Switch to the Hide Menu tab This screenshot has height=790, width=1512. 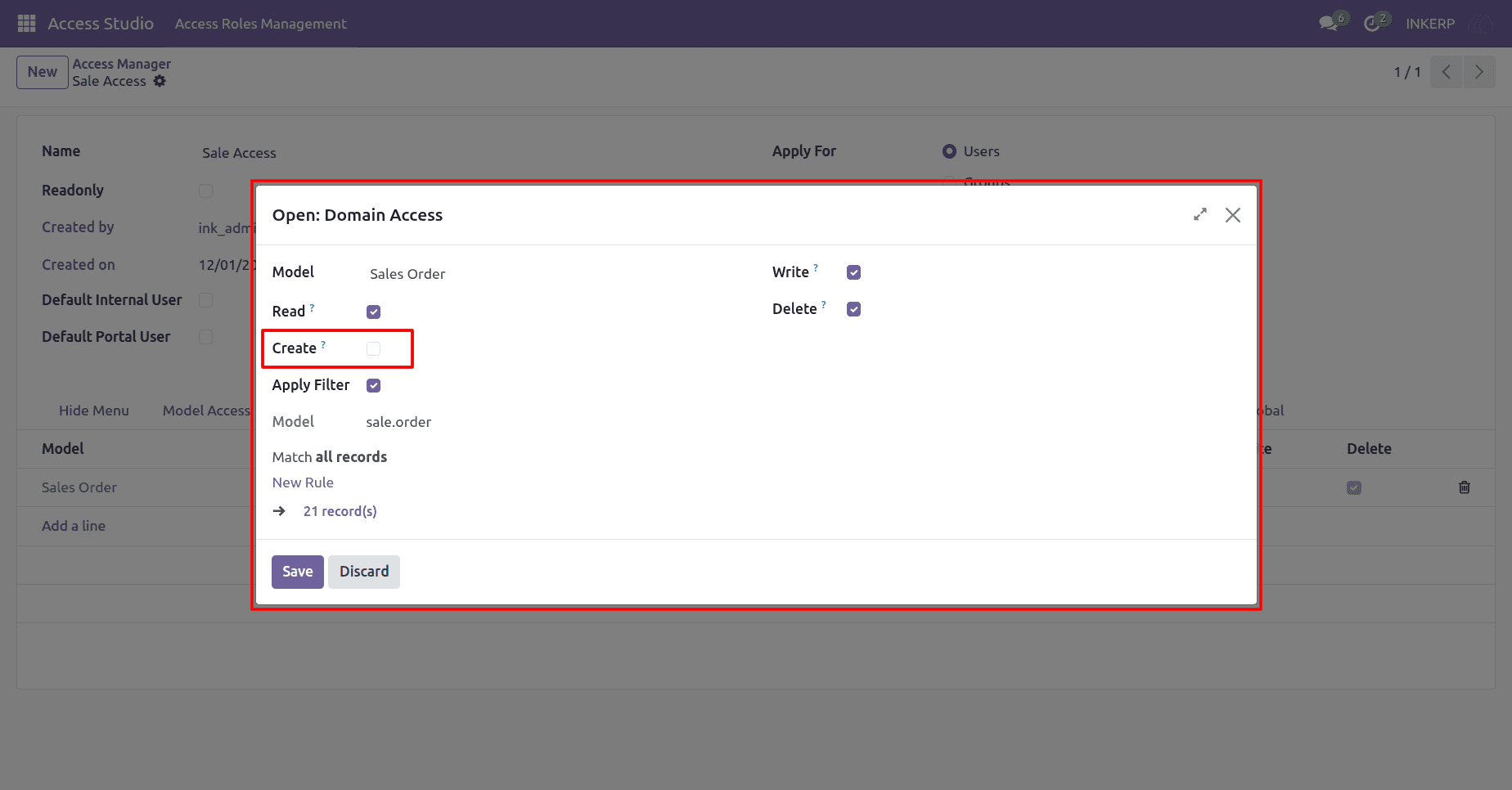[94, 411]
